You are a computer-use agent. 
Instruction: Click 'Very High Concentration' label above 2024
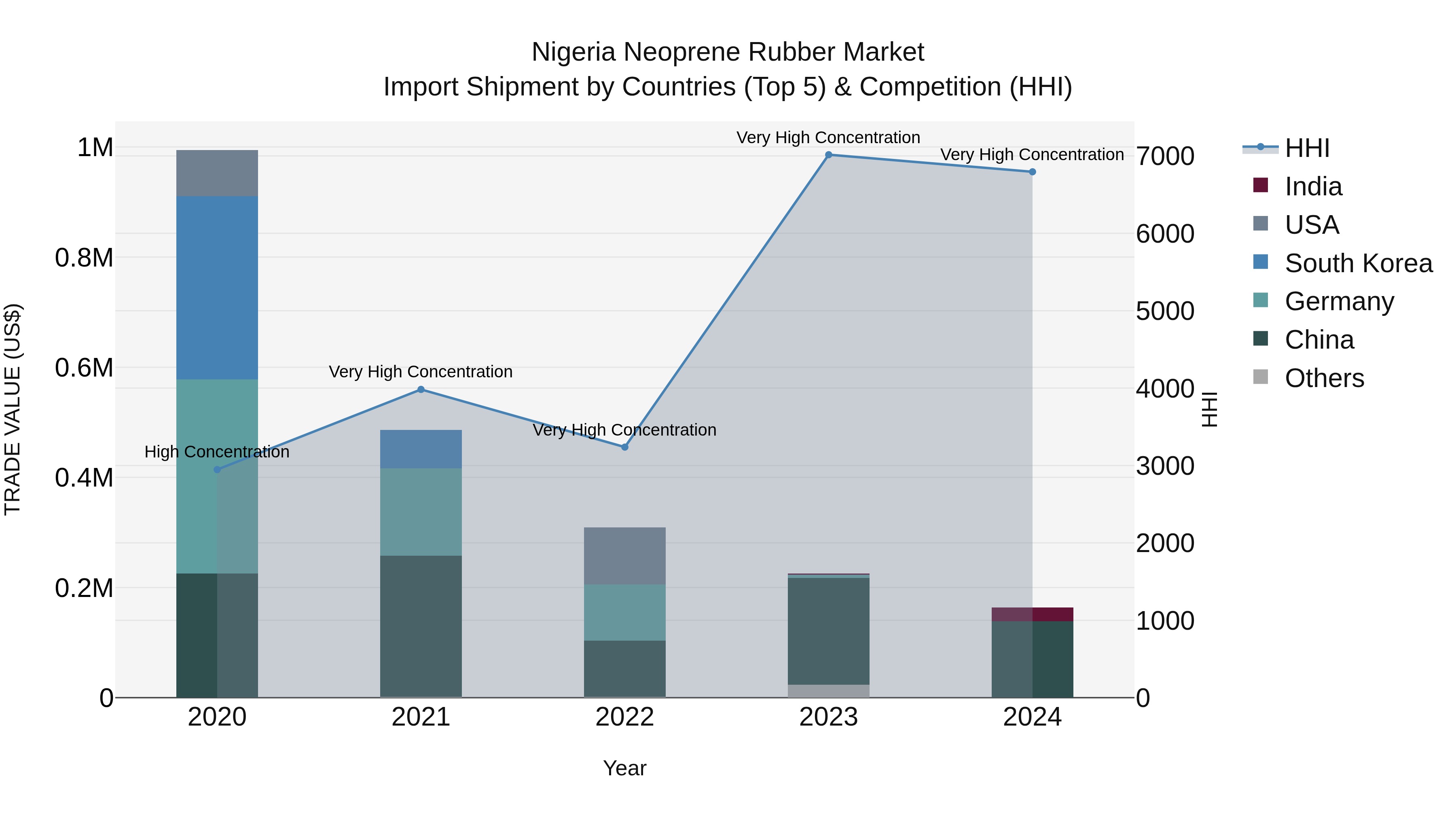pos(1032,155)
